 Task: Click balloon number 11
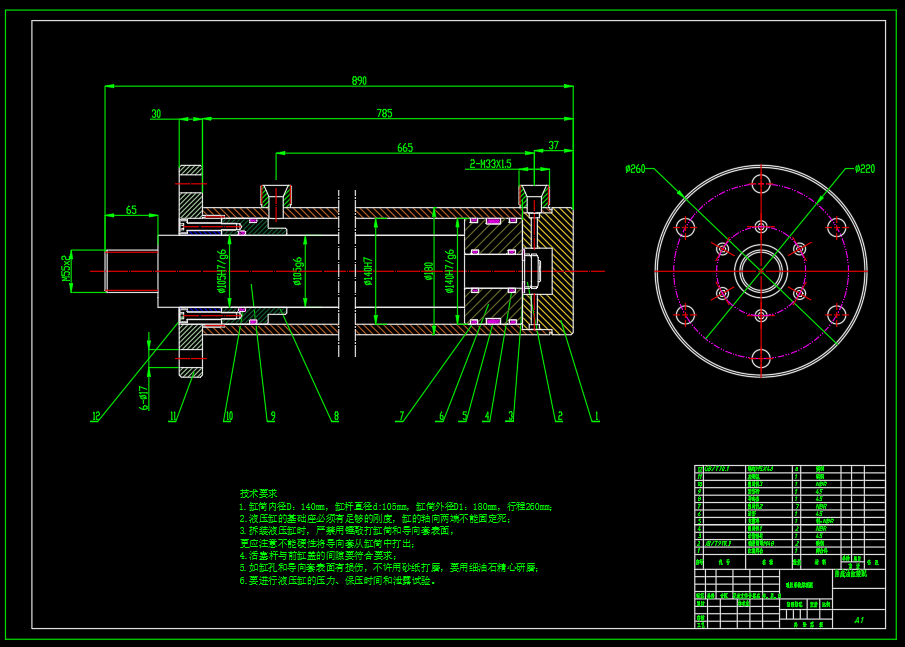click(173, 416)
